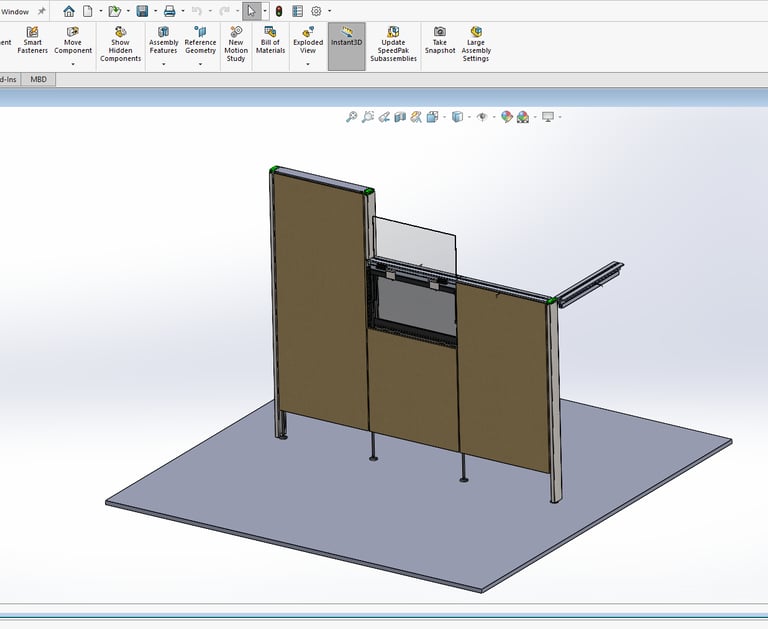Expand the Exploded View dropdown arrow
Image resolution: width=768 pixels, height=629 pixels.
click(x=308, y=64)
